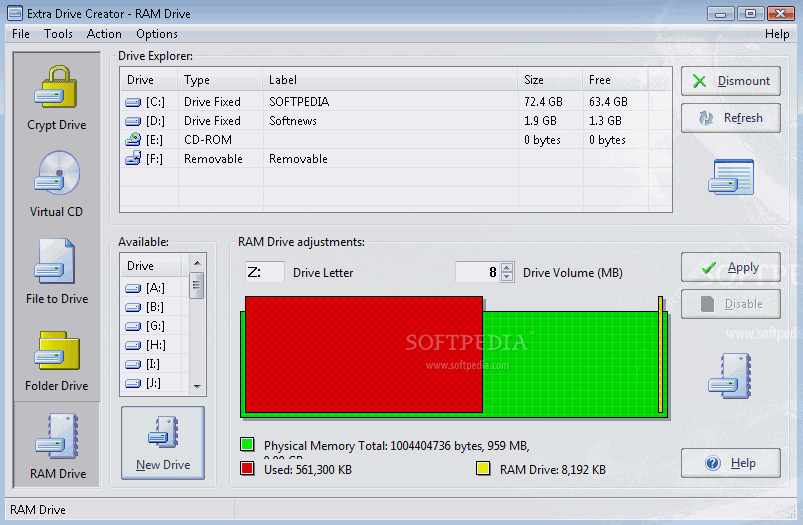
Task: Sort by the Label column header
Action: click(x=390, y=80)
